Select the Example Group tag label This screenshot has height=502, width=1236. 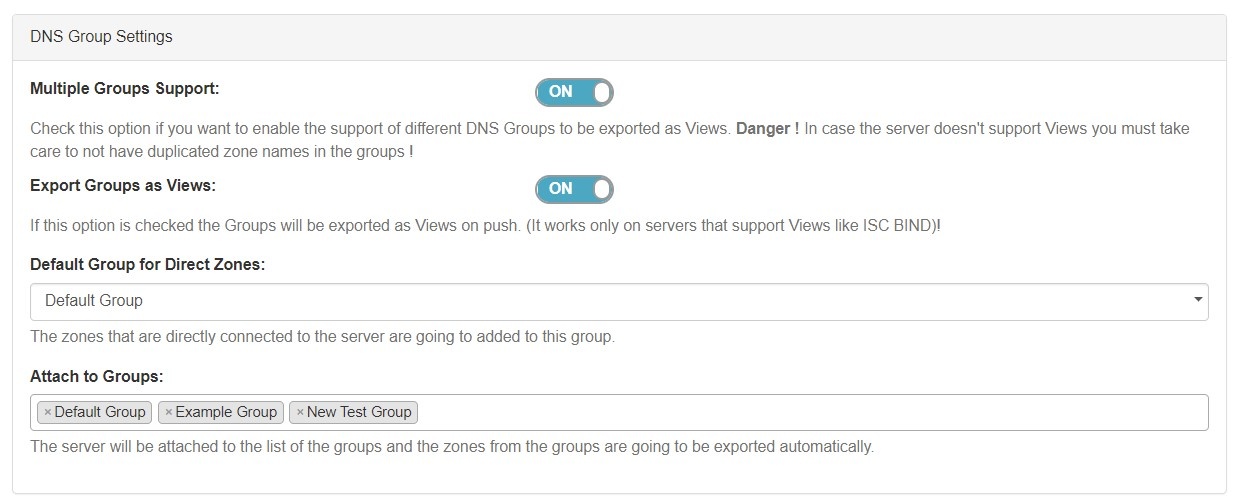(x=226, y=412)
